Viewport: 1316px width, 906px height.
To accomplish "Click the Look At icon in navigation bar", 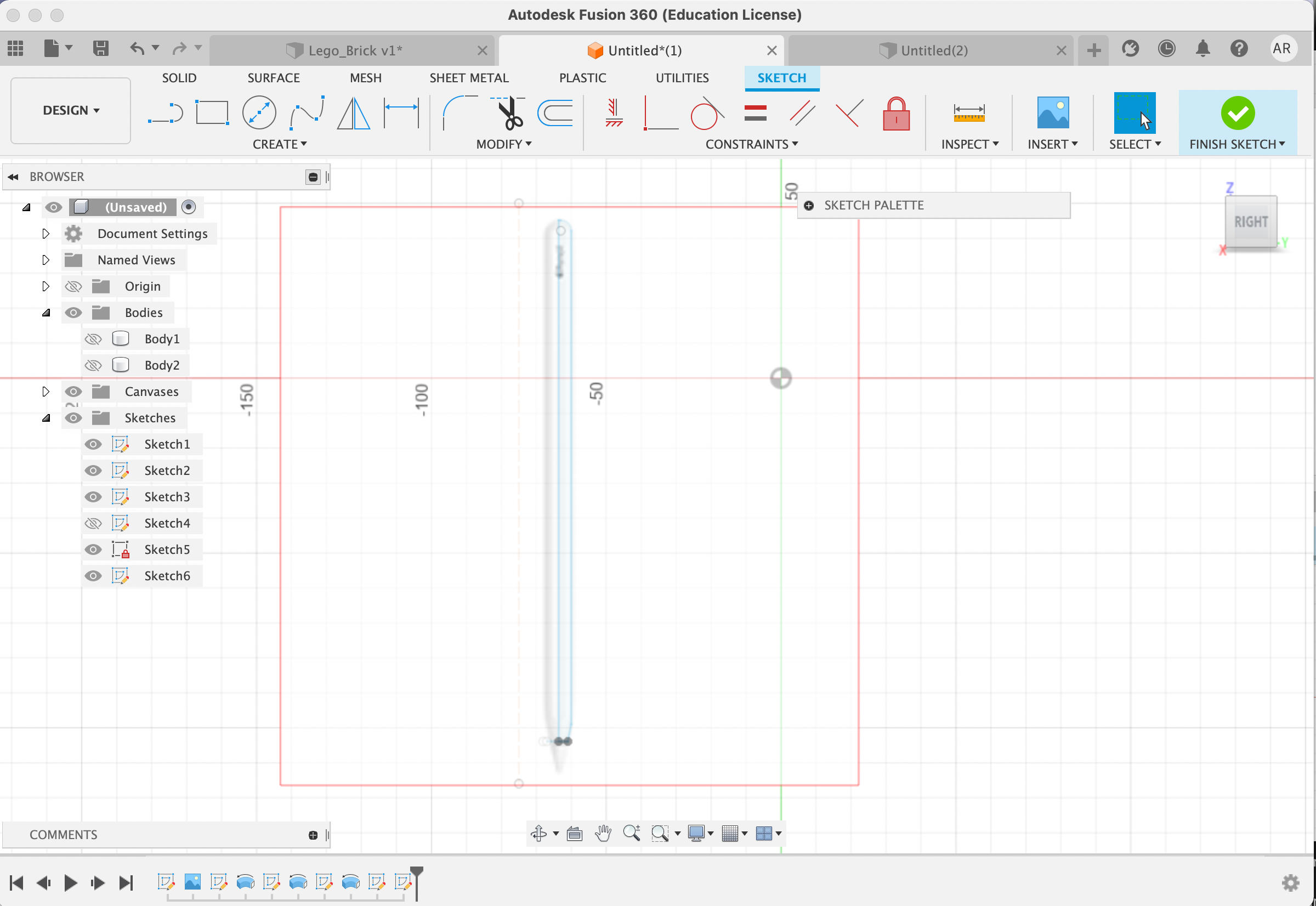I will coord(574,833).
